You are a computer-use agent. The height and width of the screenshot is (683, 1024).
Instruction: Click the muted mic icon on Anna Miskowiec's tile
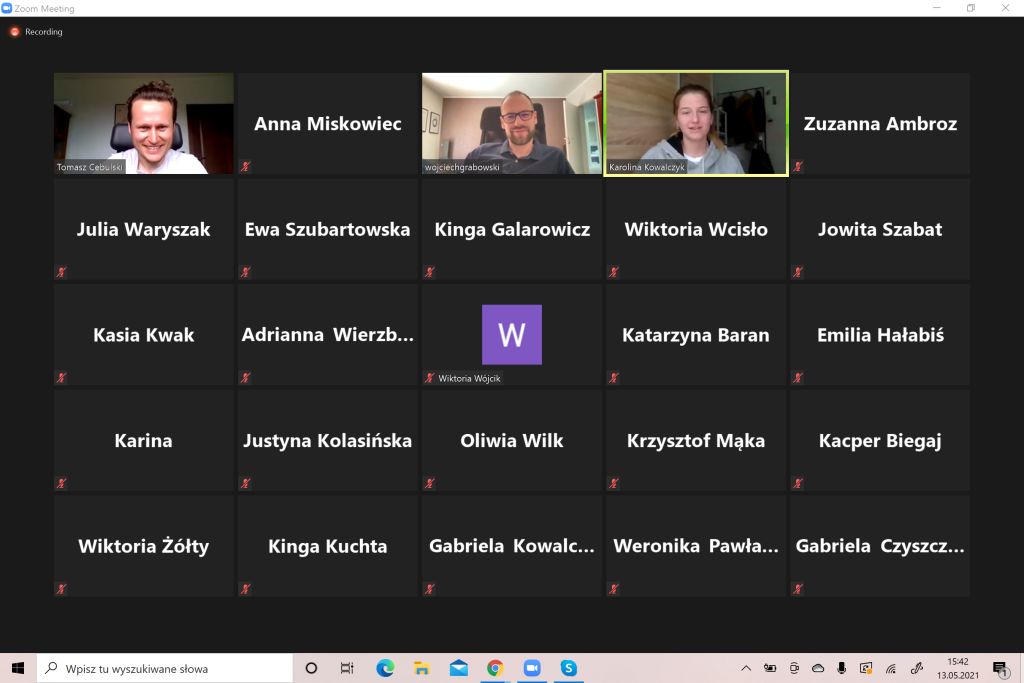(245, 167)
